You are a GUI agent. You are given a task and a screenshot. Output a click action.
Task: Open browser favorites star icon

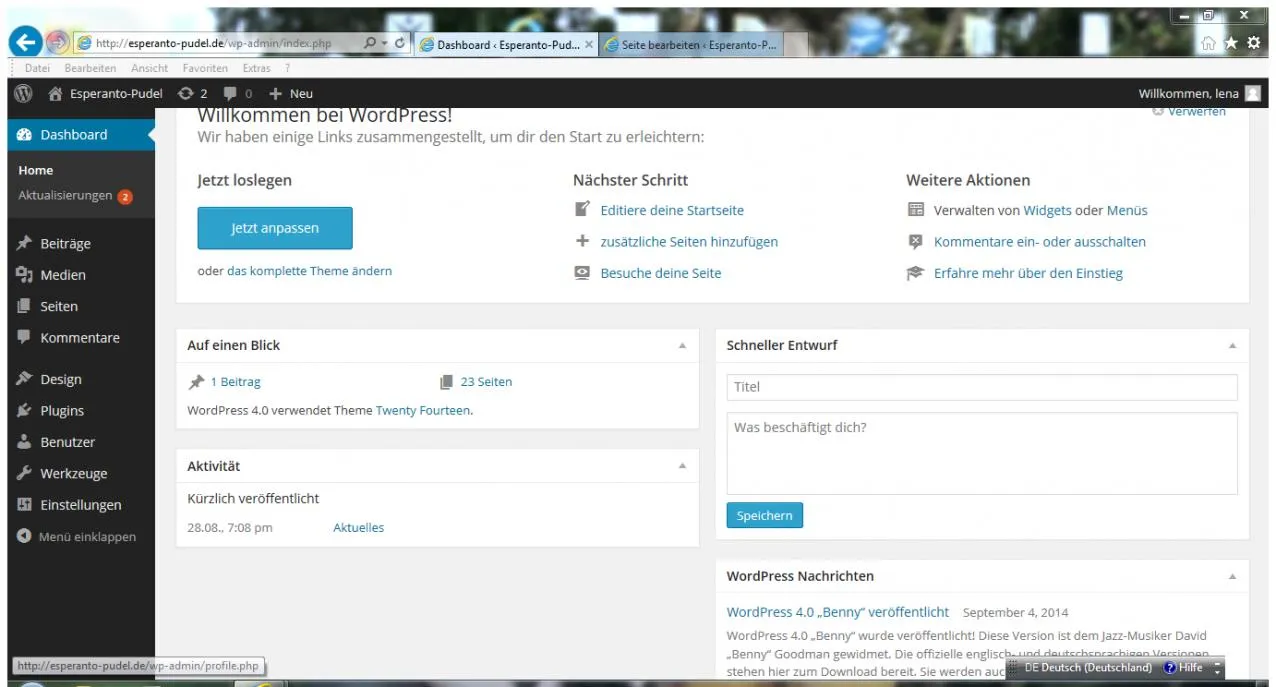click(1232, 44)
